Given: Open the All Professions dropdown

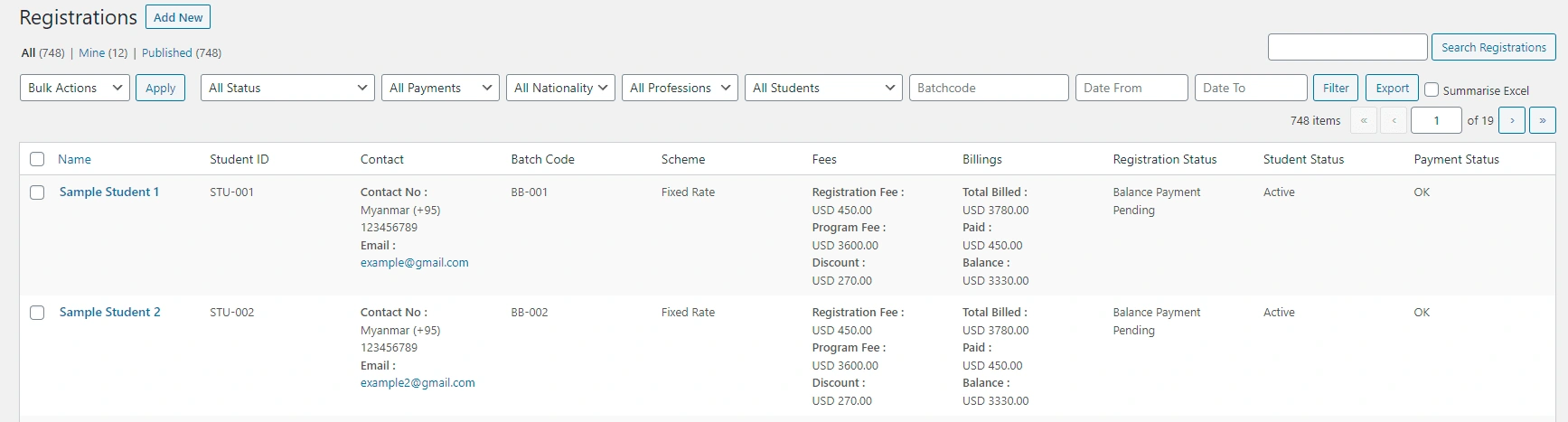Looking at the screenshot, I should 680,88.
